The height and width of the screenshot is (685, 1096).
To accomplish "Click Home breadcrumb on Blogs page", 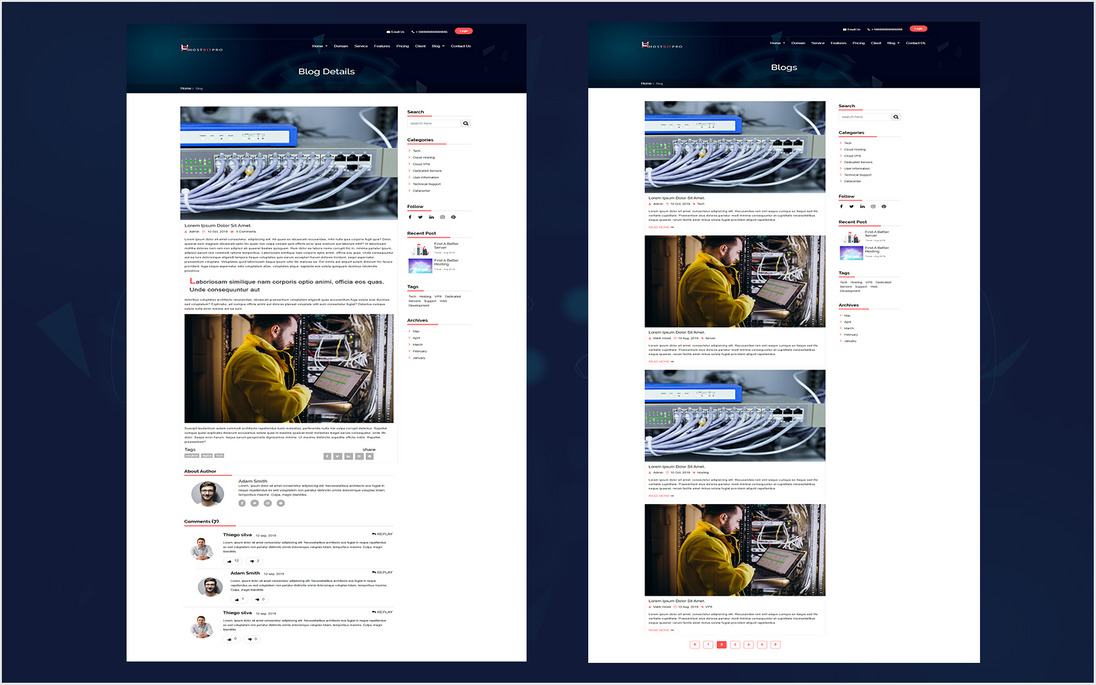I will click(x=646, y=83).
